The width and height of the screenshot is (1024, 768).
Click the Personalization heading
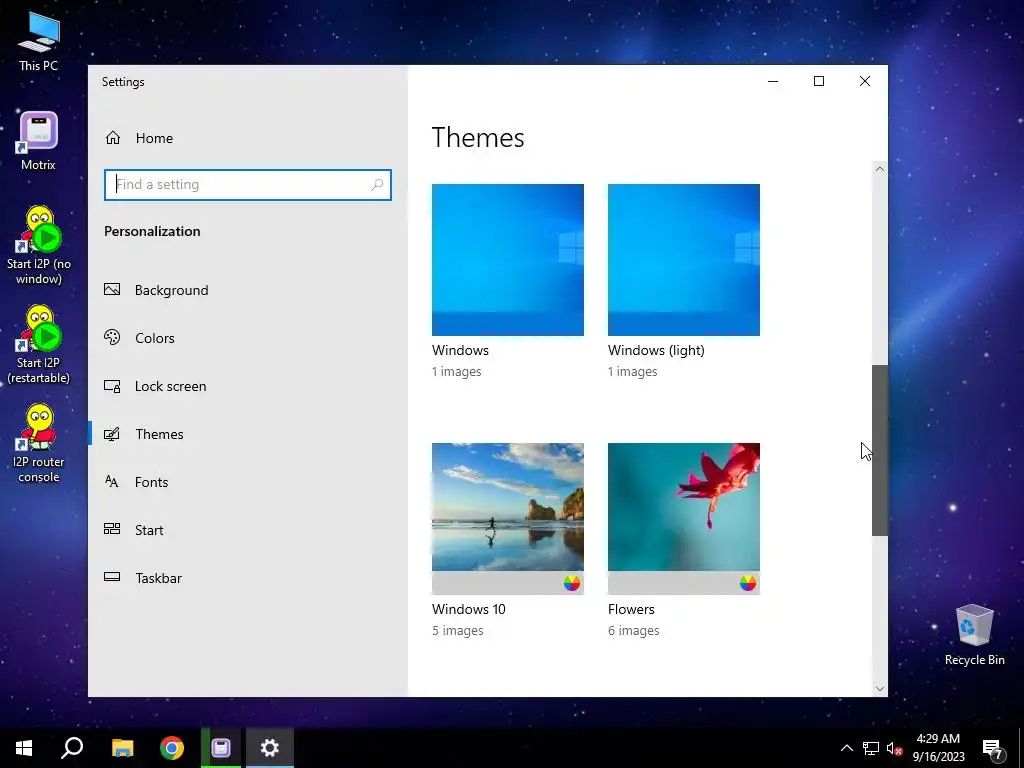click(x=152, y=231)
